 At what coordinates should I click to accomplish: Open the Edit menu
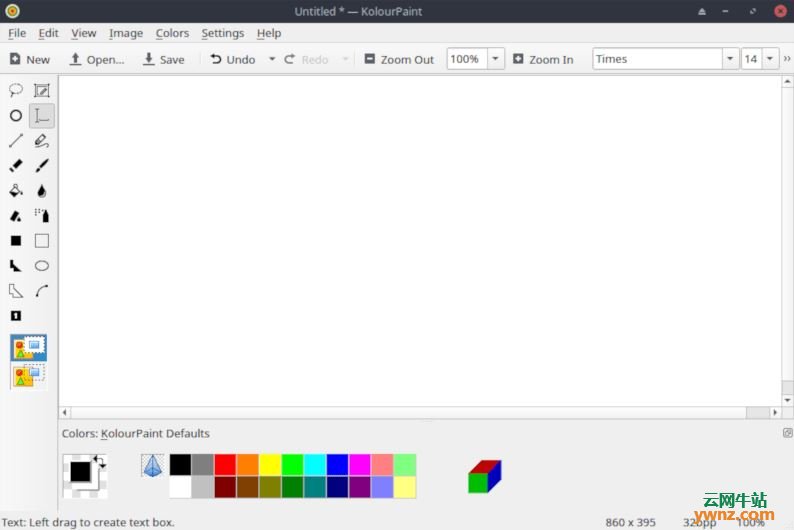click(x=48, y=33)
